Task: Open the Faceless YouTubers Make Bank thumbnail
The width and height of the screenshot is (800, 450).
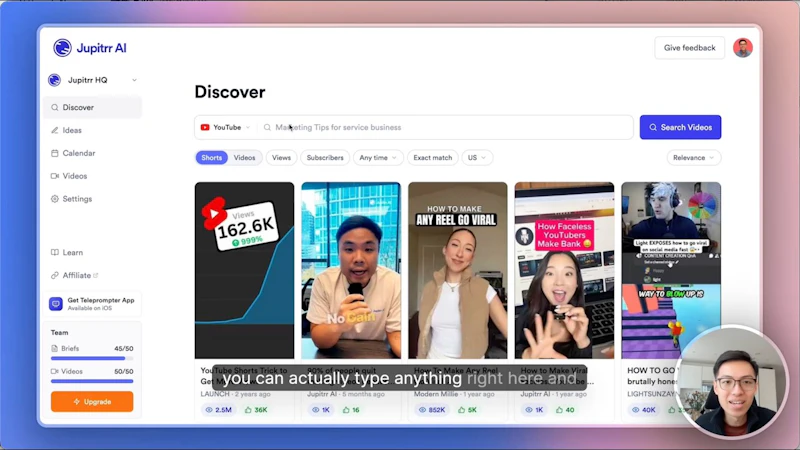Action: click(564, 270)
